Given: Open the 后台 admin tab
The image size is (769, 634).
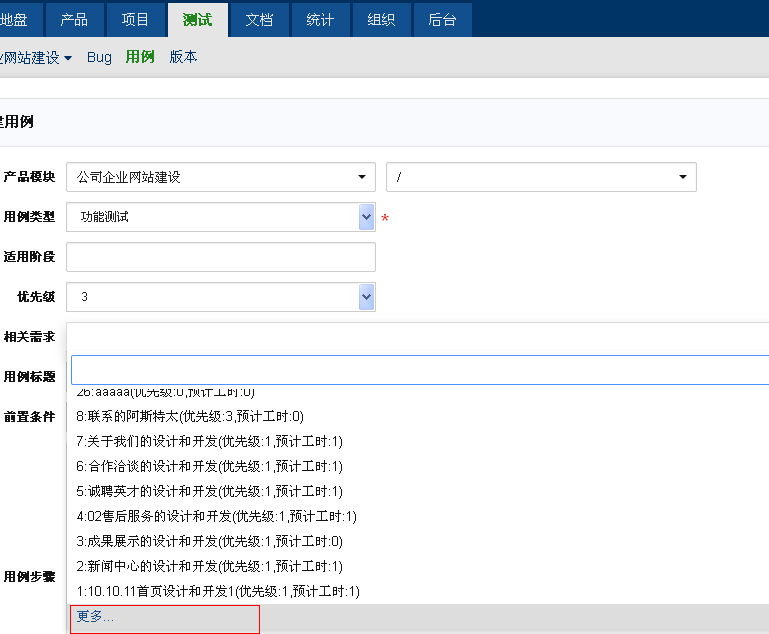Looking at the screenshot, I should [442, 19].
